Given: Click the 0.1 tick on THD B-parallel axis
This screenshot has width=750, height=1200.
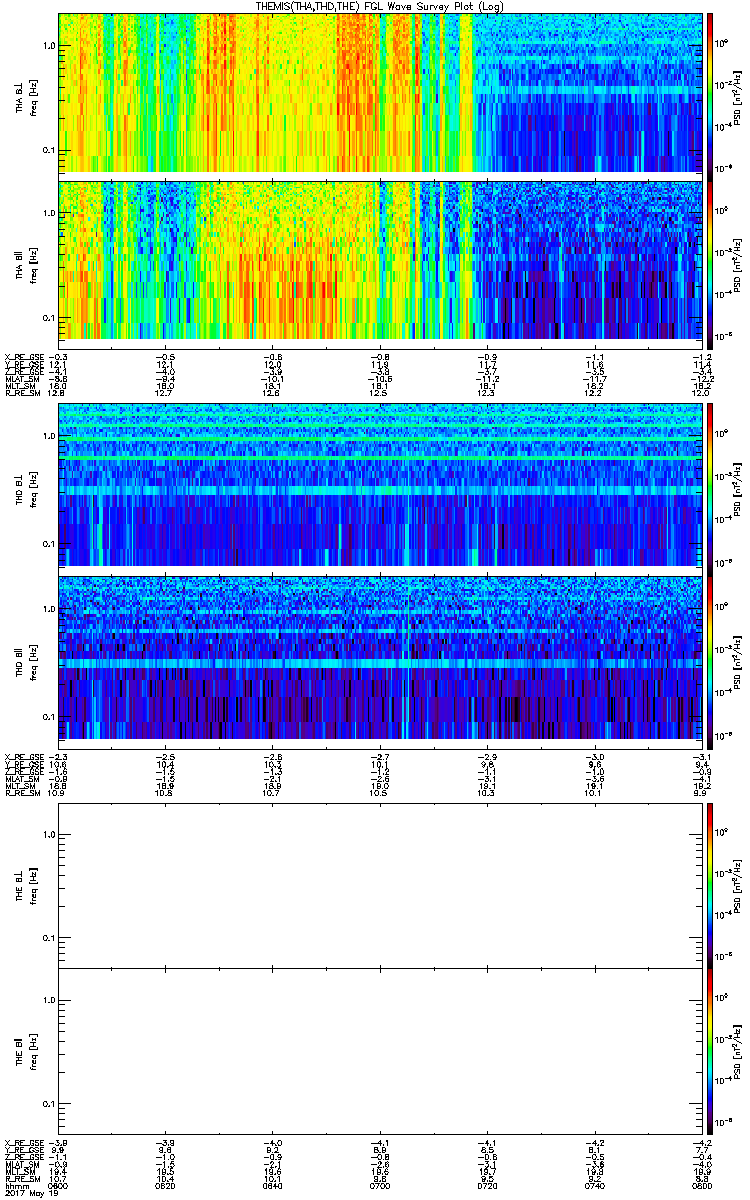Looking at the screenshot, I should (x=48, y=717).
